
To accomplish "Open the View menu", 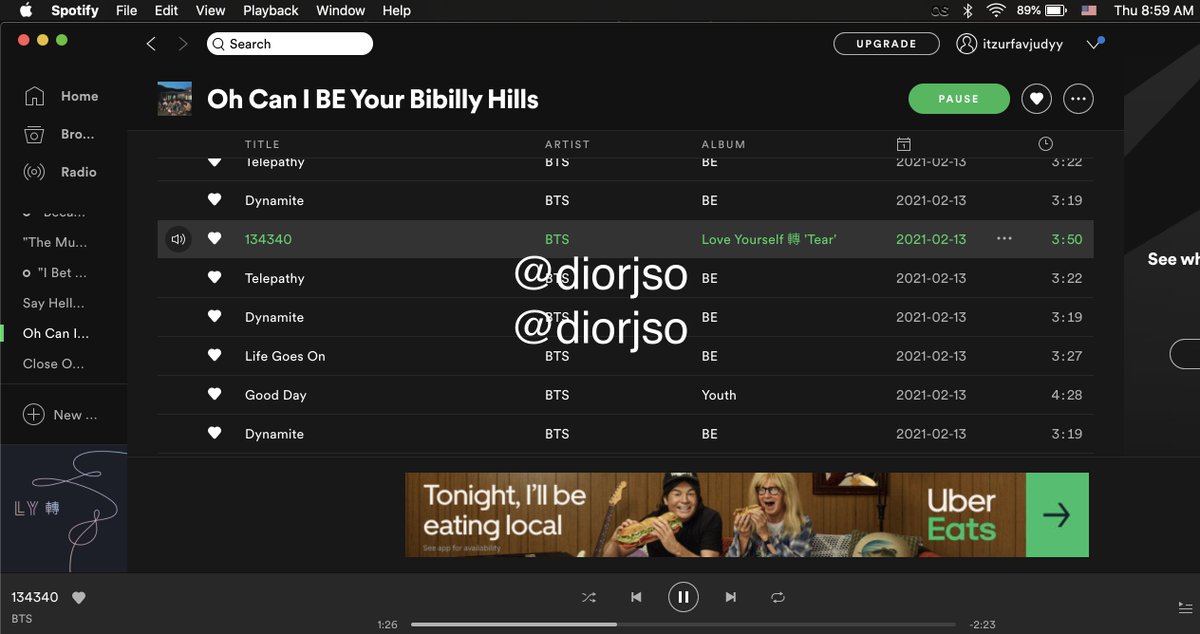I will click(210, 10).
